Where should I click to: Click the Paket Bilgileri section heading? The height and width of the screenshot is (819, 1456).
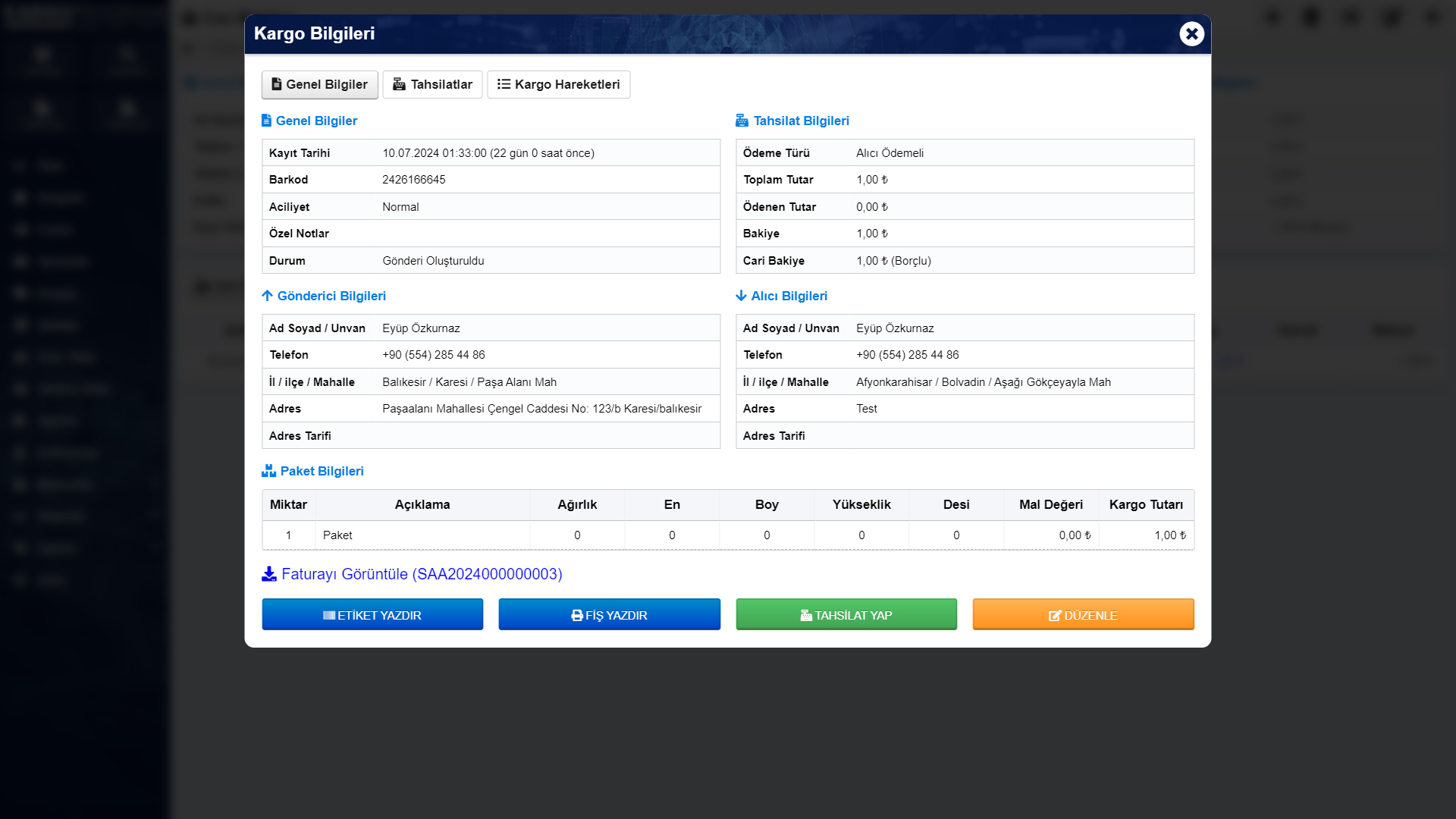[322, 471]
